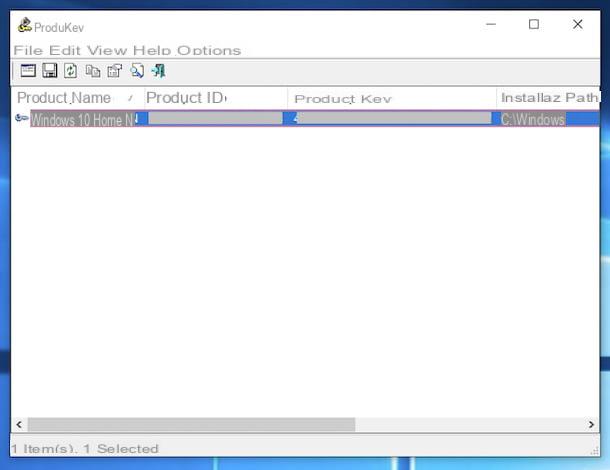
Task: Click the Find magnifier toolbar icon
Action: [x=137, y=71]
